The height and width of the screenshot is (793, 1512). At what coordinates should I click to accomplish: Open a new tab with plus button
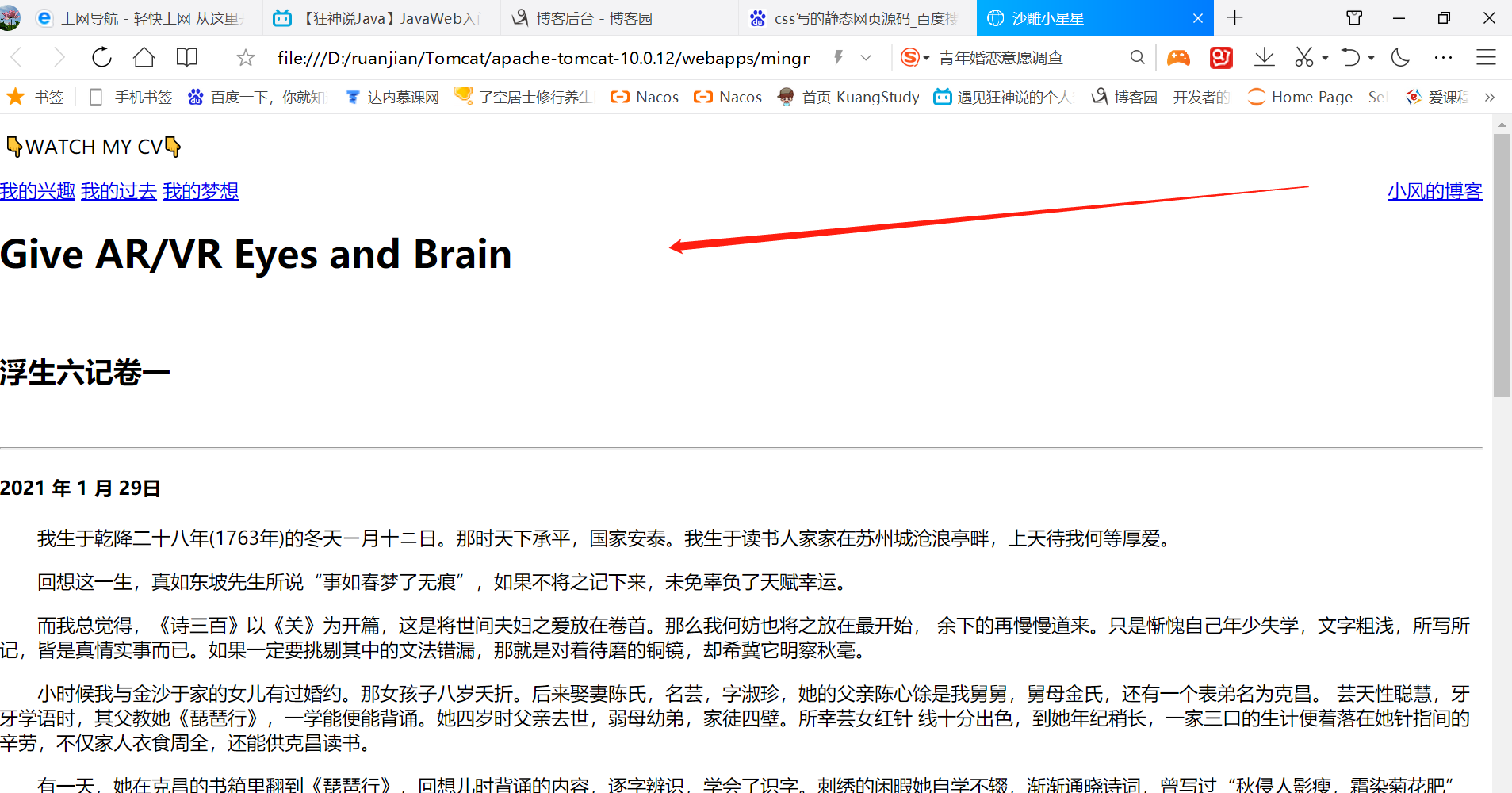[1235, 17]
